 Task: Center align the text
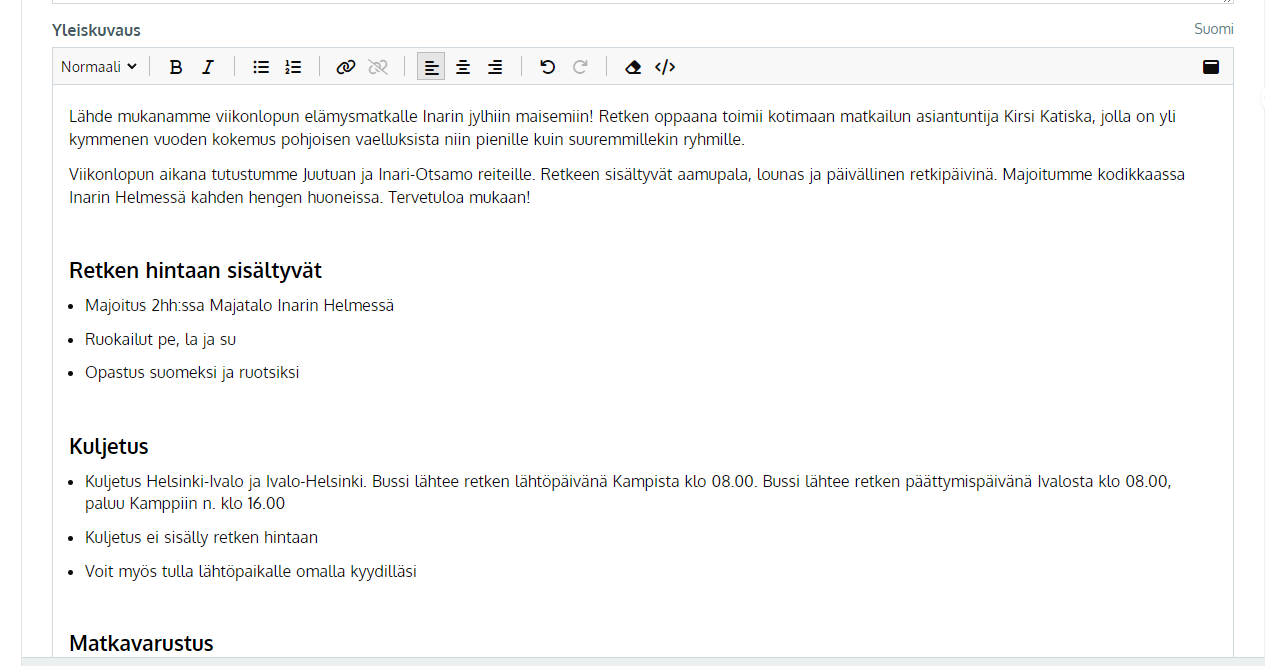[x=463, y=67]
